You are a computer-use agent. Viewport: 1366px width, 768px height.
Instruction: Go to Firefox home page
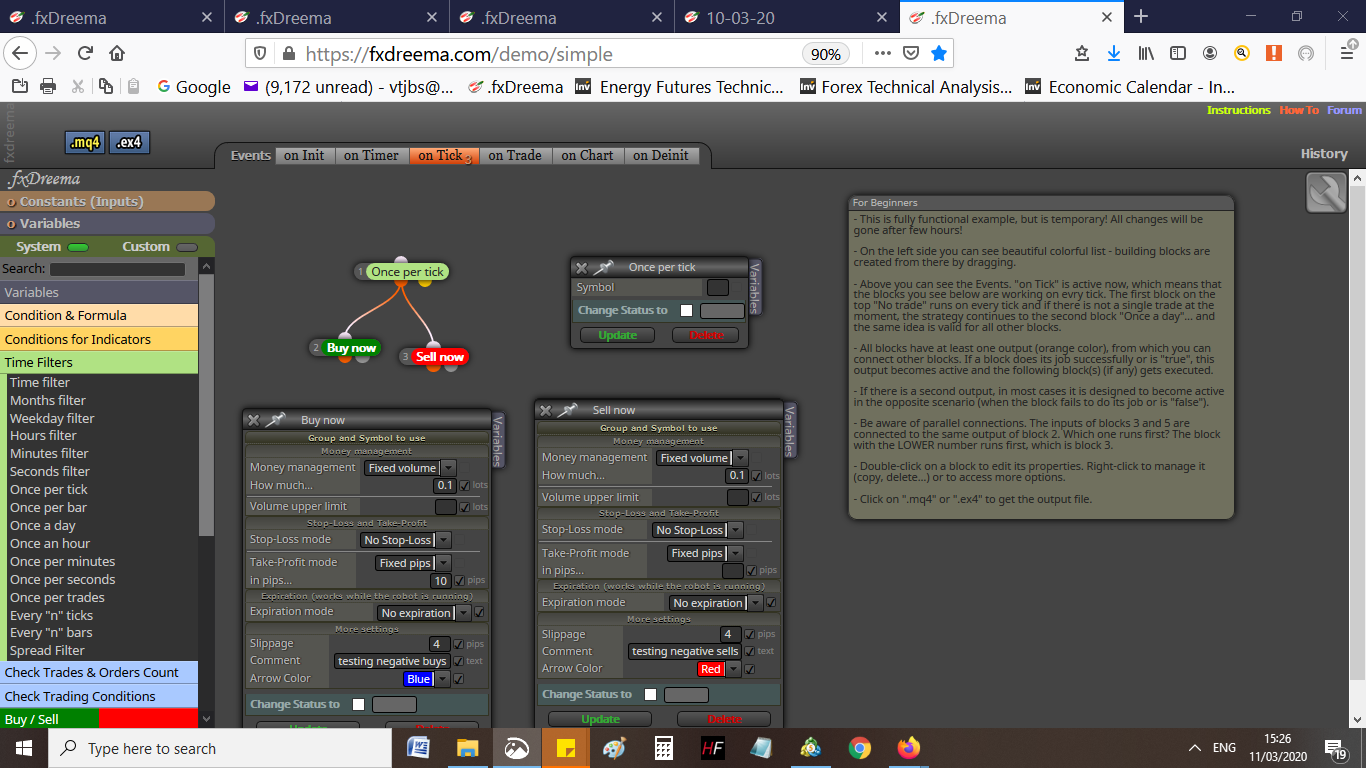pos(117,54)
